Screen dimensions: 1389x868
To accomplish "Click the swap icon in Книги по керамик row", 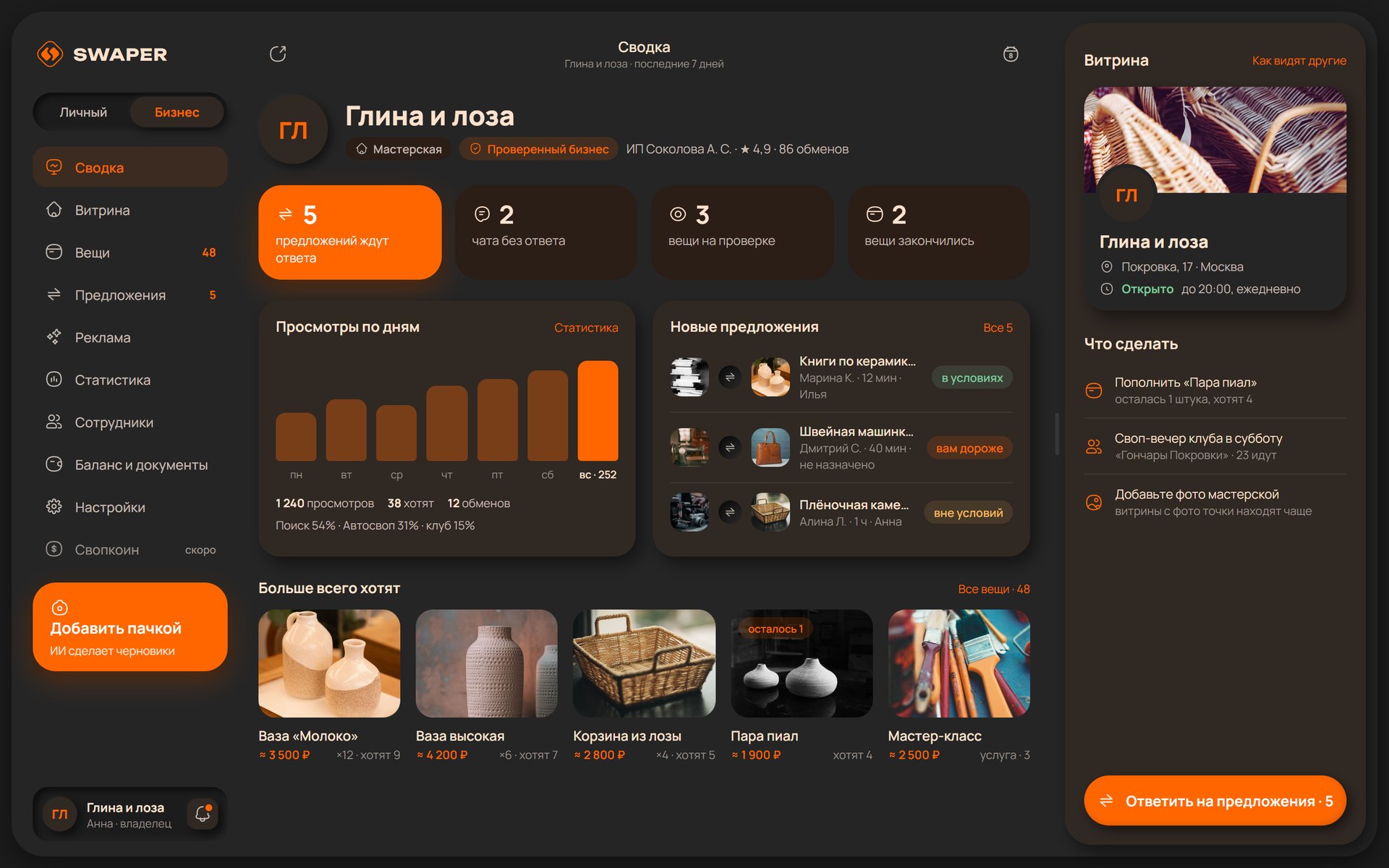I will click(x=730, y=377).
